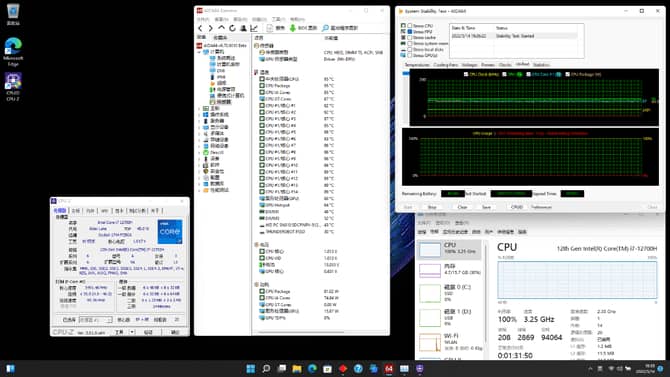
Task: Click the refresh icon in AIDA64 toolbar
Action: (x=232, y=28)
